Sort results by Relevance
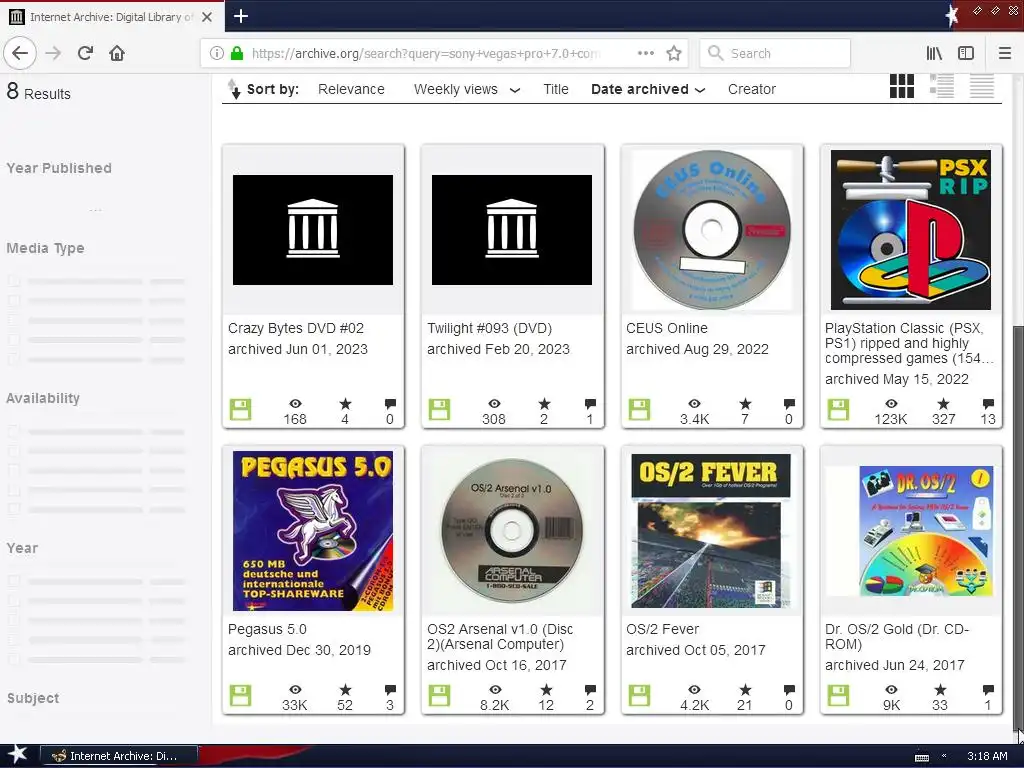1024x768 pixels. pos(351,89)
